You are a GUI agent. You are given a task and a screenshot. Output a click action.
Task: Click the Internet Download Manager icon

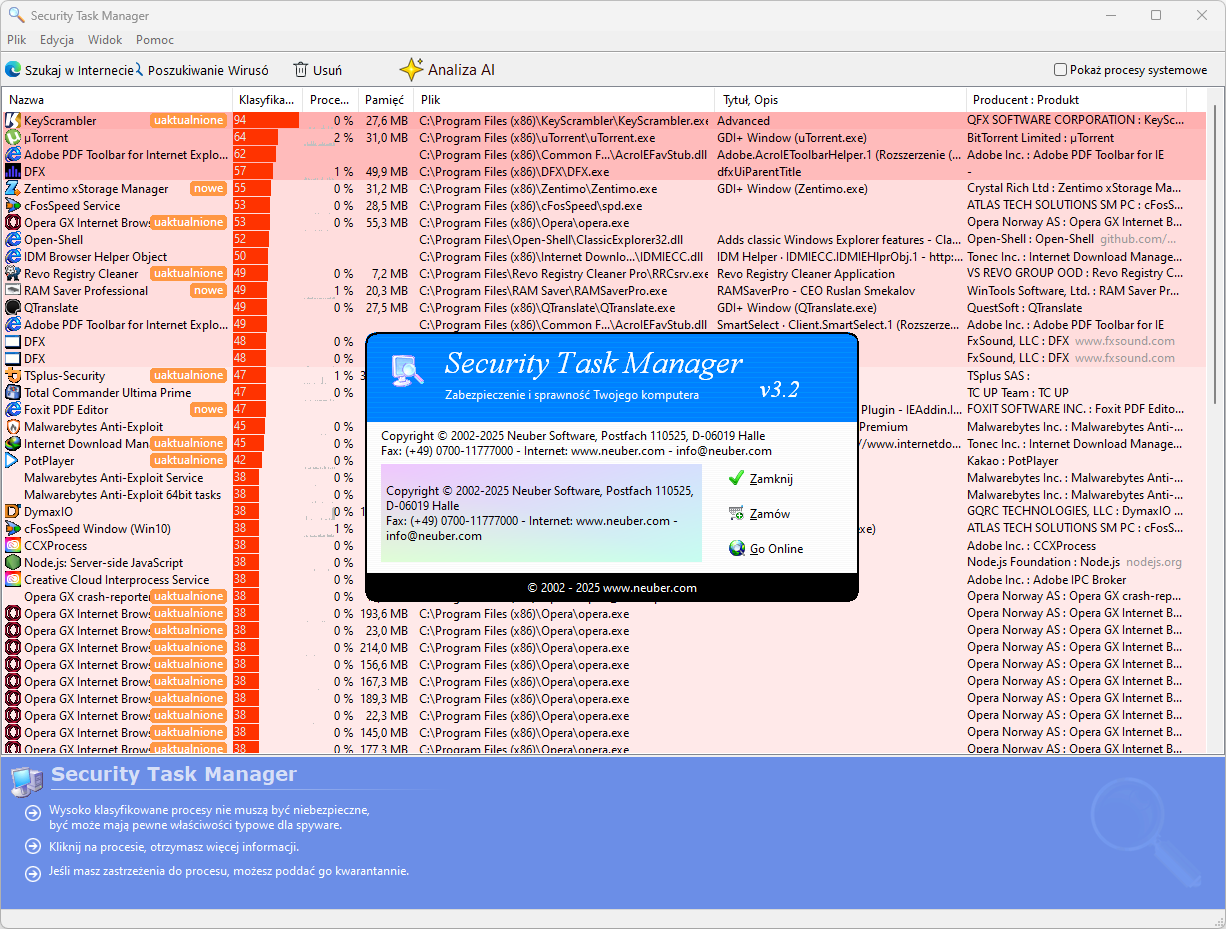pos(13,444)
